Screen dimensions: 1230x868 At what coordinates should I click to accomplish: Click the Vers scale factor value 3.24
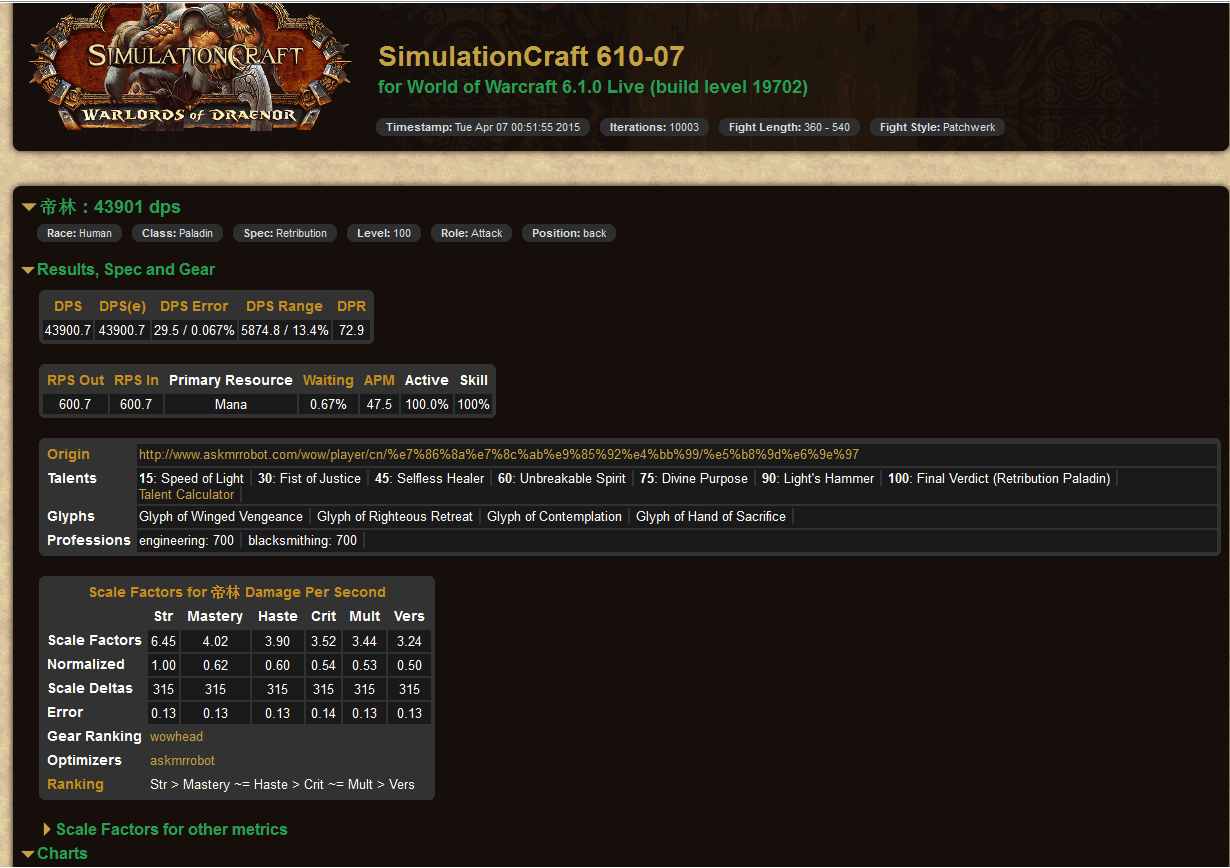[409, 641]
